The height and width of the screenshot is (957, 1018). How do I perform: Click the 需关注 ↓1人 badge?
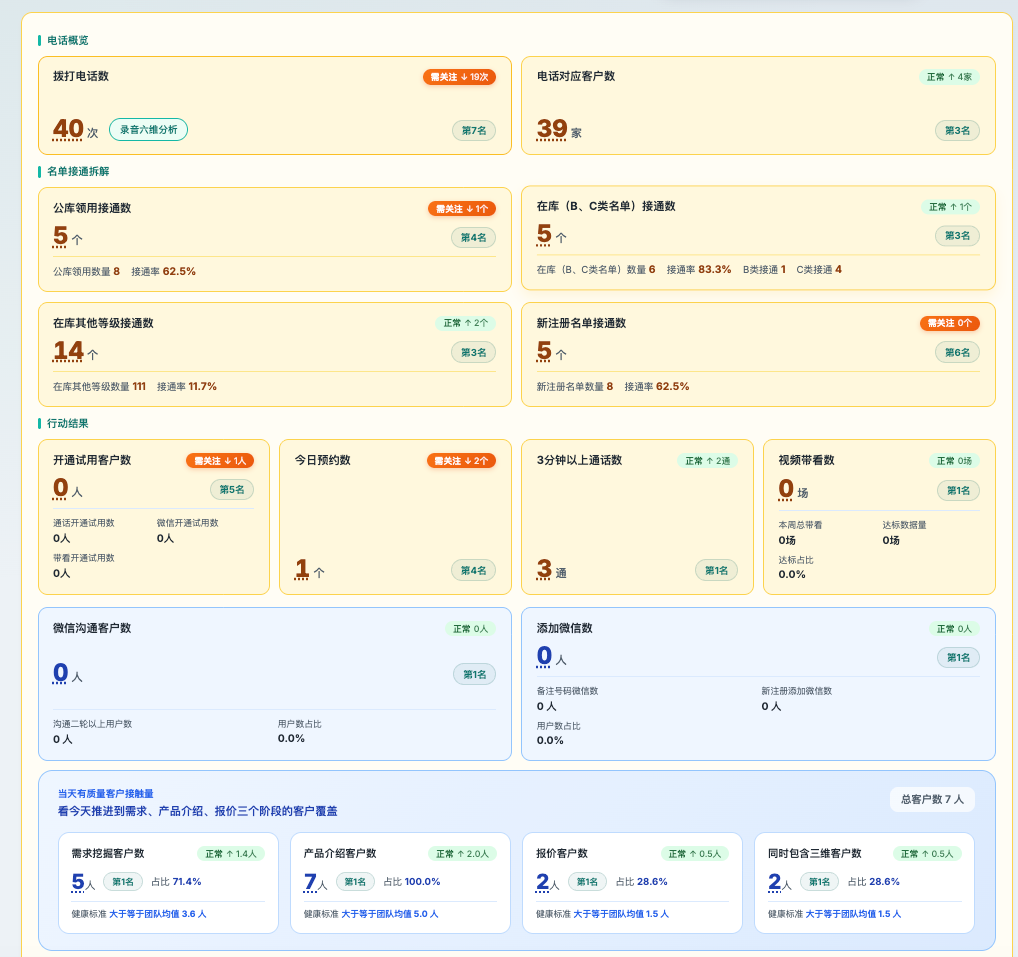point(220,460)
